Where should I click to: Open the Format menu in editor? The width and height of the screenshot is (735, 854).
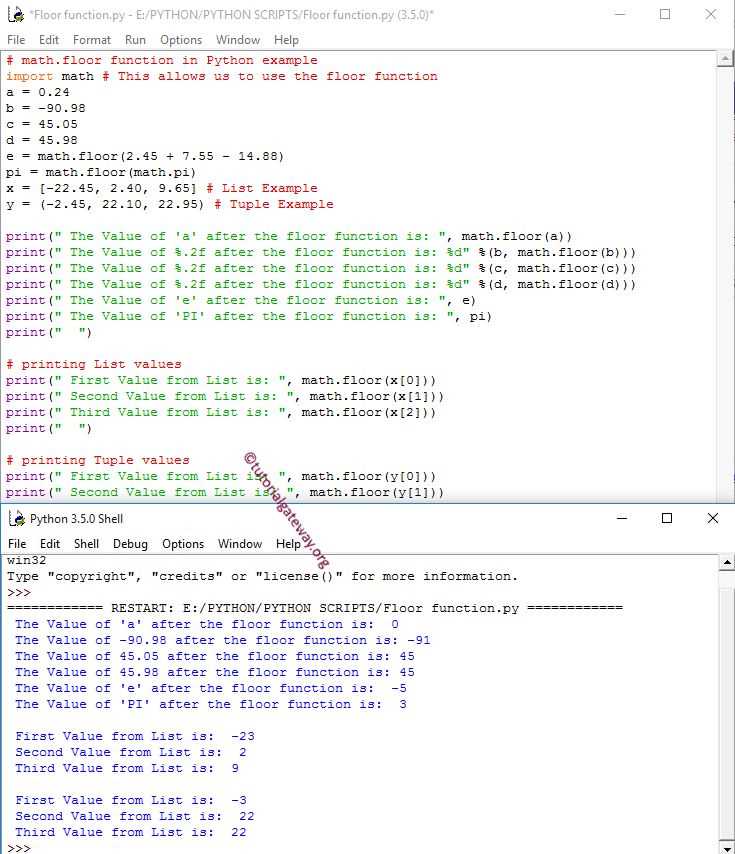(91, 40)
